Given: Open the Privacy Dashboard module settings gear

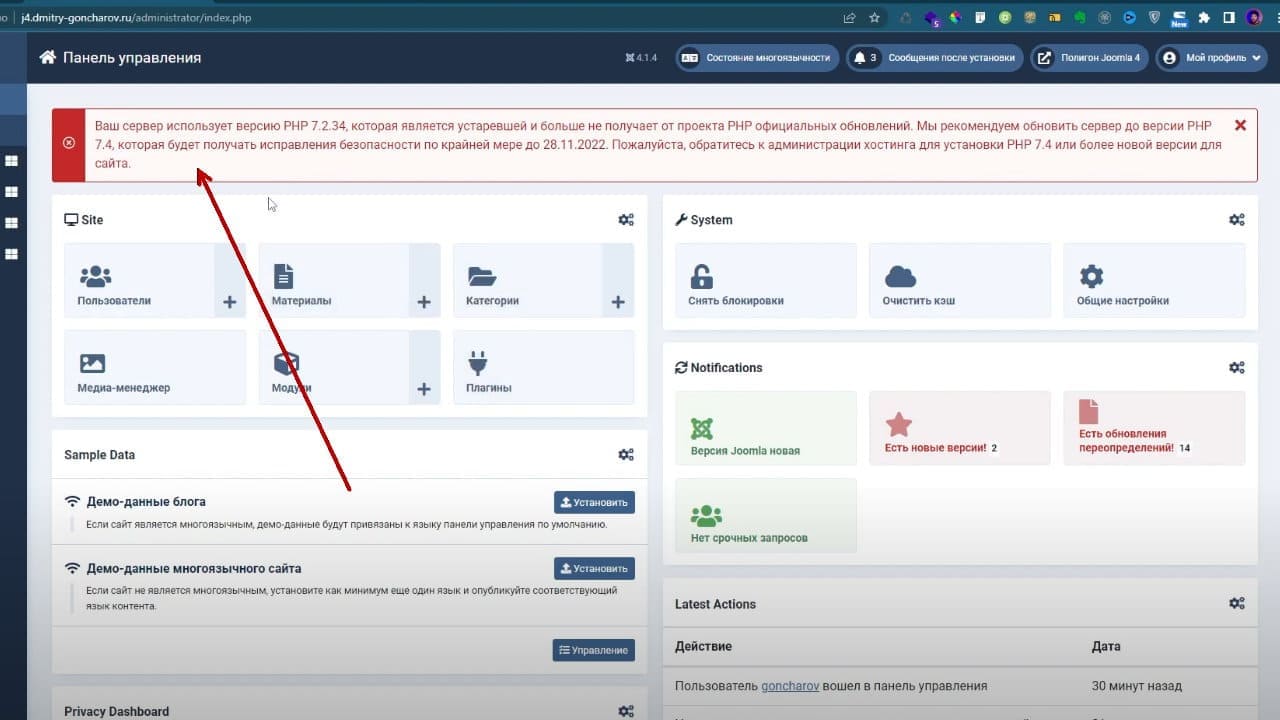Looking at the screenshot, I should pos(626,711).
